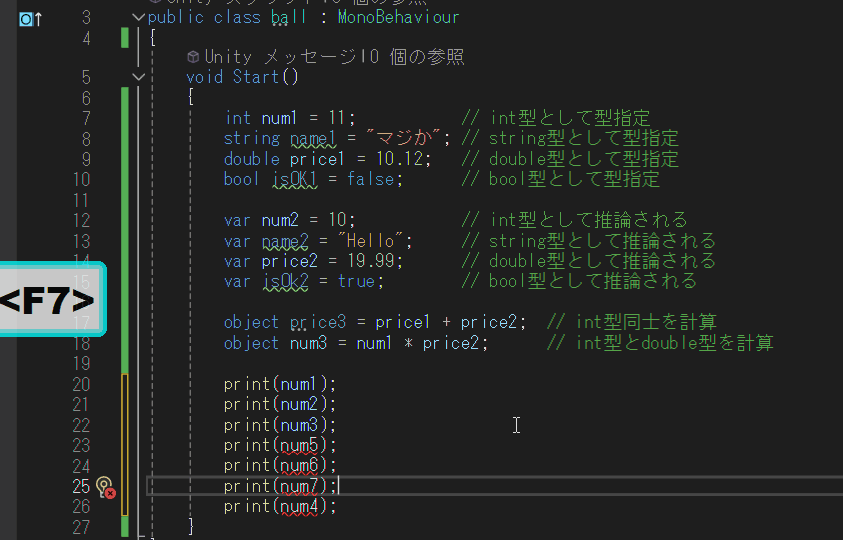The height and width of the screenshot is (540, 843).
Task: Click the Unity cube icon above void Start
Action: click(193, 56)
